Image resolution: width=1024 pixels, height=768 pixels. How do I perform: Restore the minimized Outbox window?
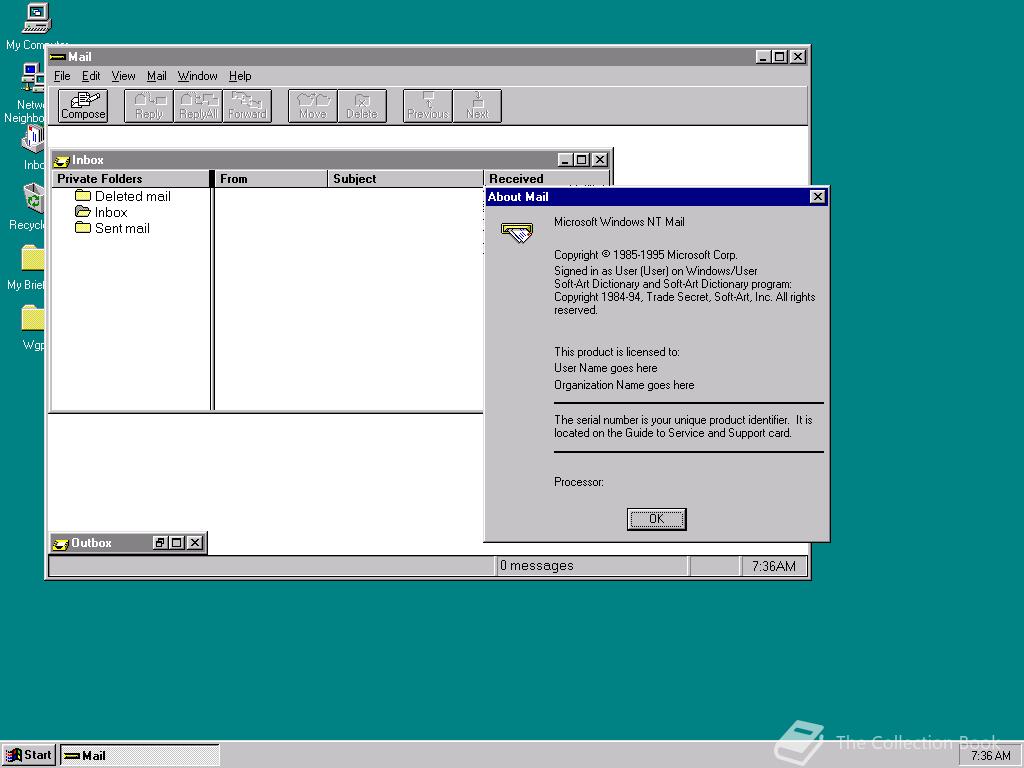pyautogui.click(x=160, y=543)
